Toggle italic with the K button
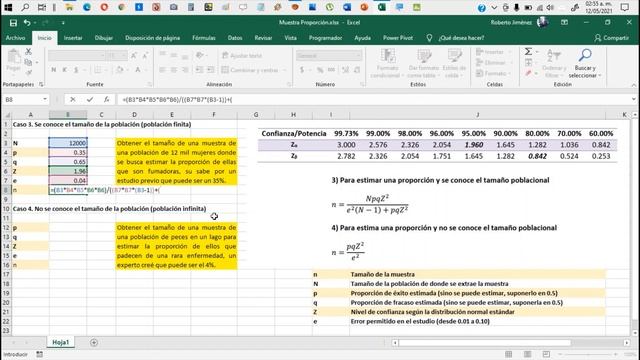Screen dimensions: 640x360 coord(64,70)
